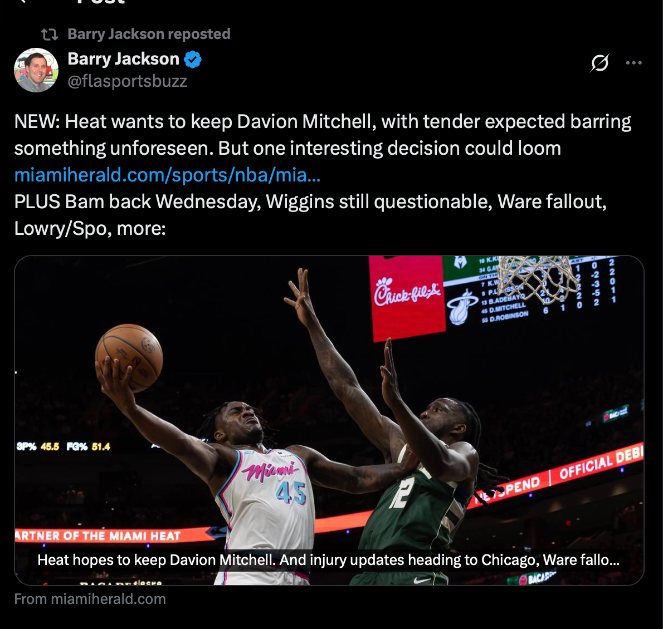Click the Chick-fil-A sign in the photo

point(407,296)
